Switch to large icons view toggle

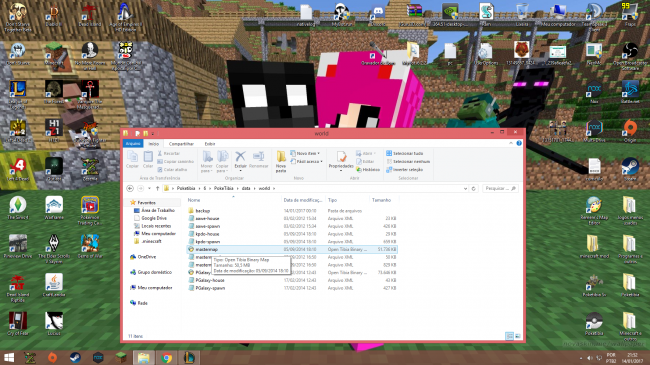pos(518,336)
